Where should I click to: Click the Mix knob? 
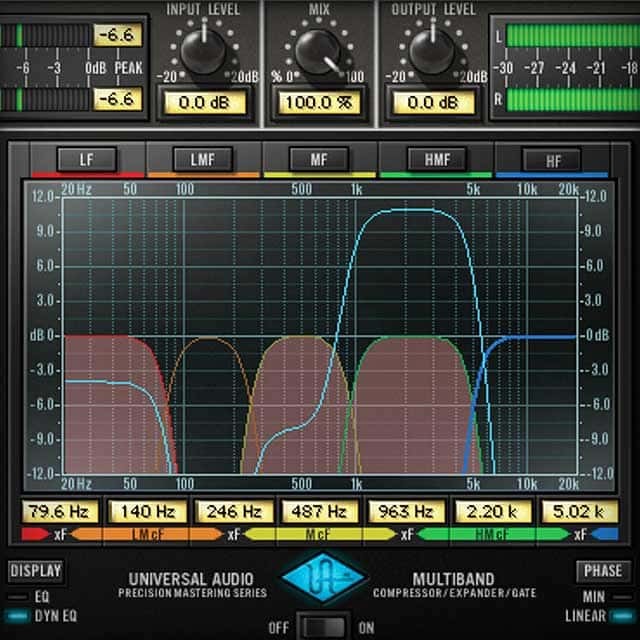319,48
